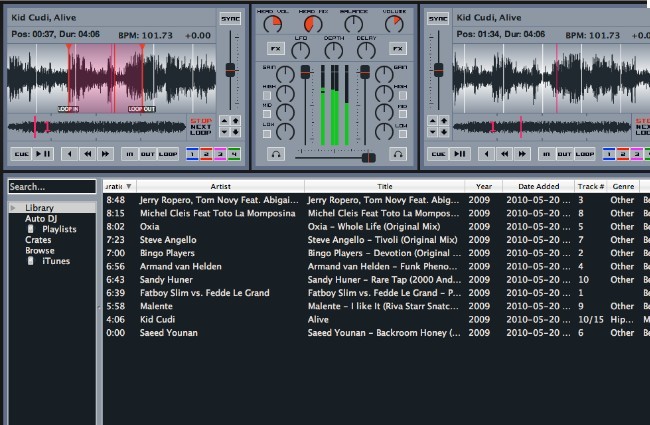This screenshot has height=425, width=650.
Task: Select Auto DJ in the sidebar
Action: pyautogui.click(x=41, y=219)
